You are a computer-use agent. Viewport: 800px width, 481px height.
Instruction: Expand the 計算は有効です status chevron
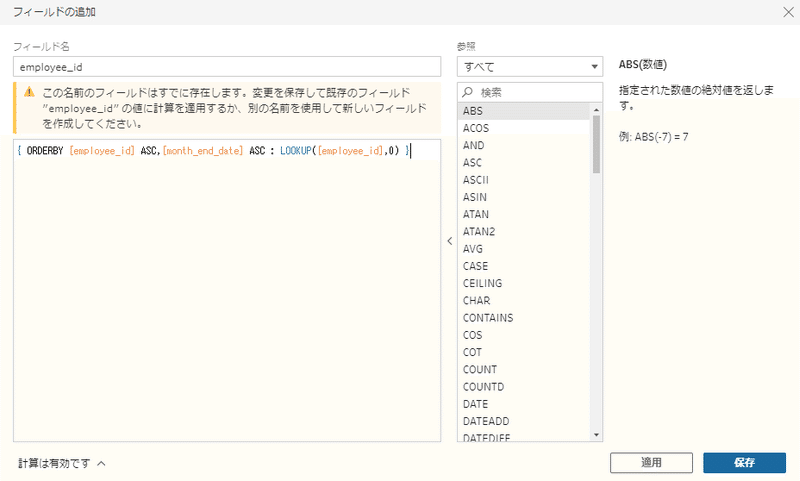101,464
